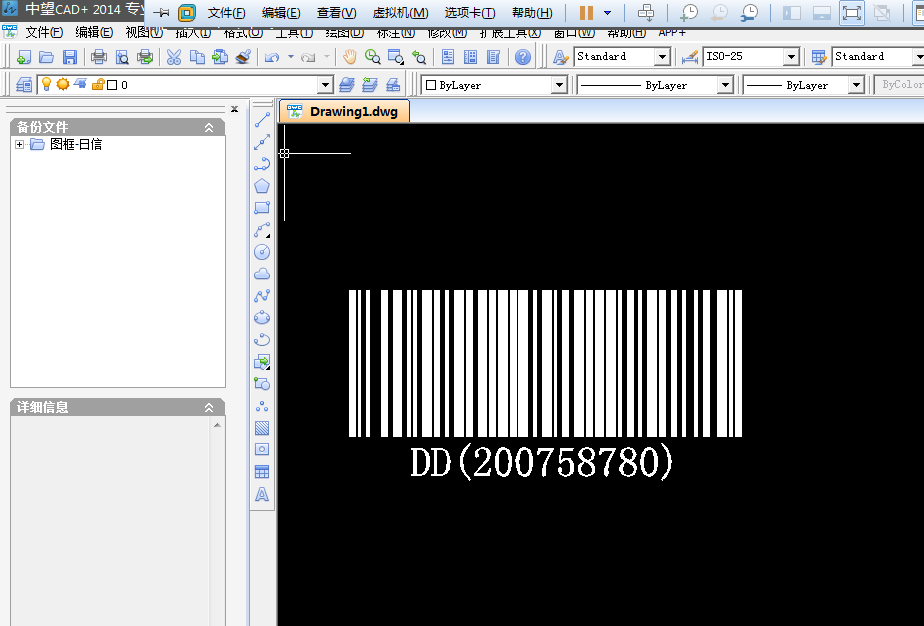Select the Hatch tool
The width and height of the screenshot is (924, 626).
[262, 428]
